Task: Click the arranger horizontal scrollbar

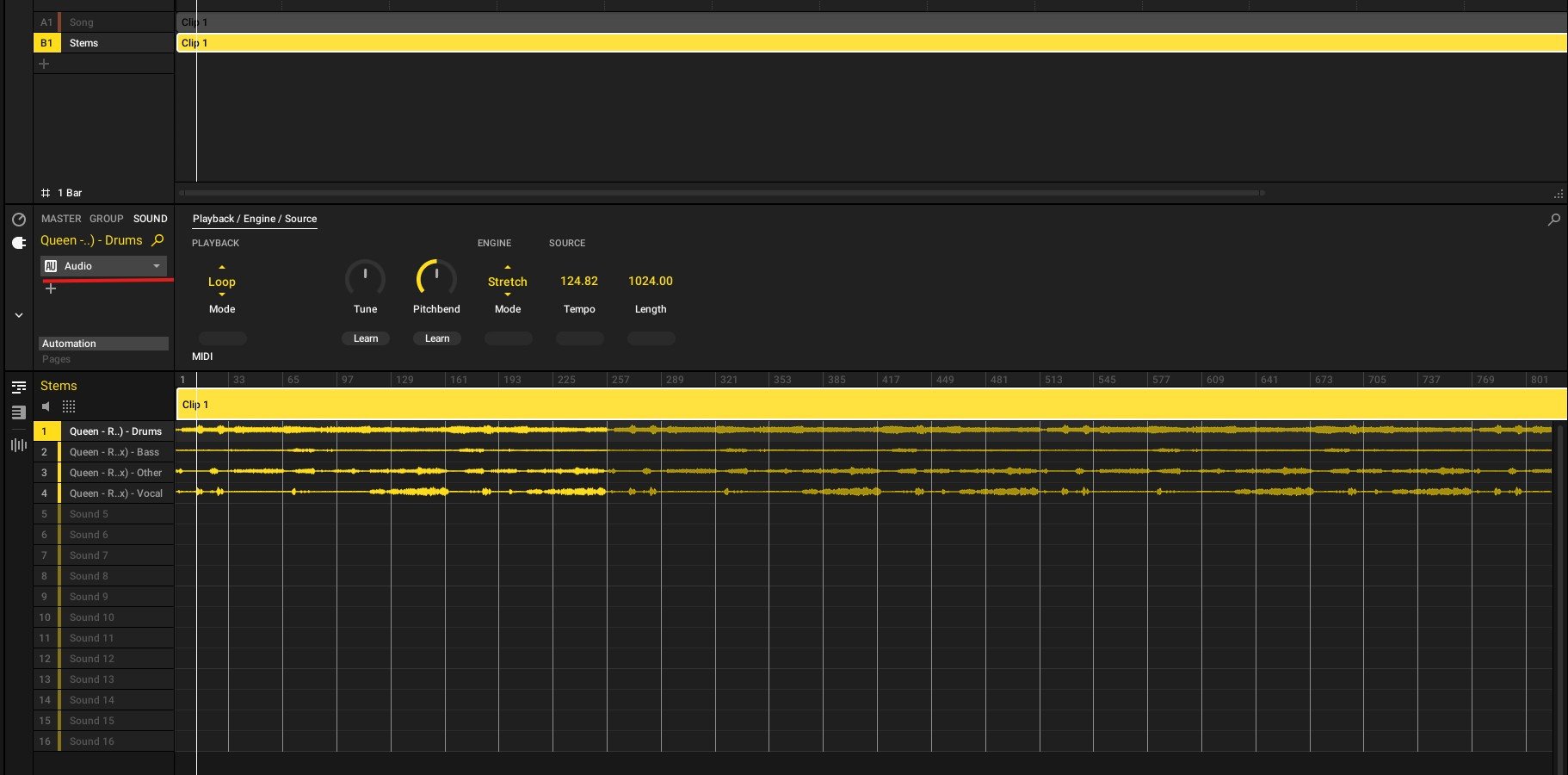Action: 721,193
